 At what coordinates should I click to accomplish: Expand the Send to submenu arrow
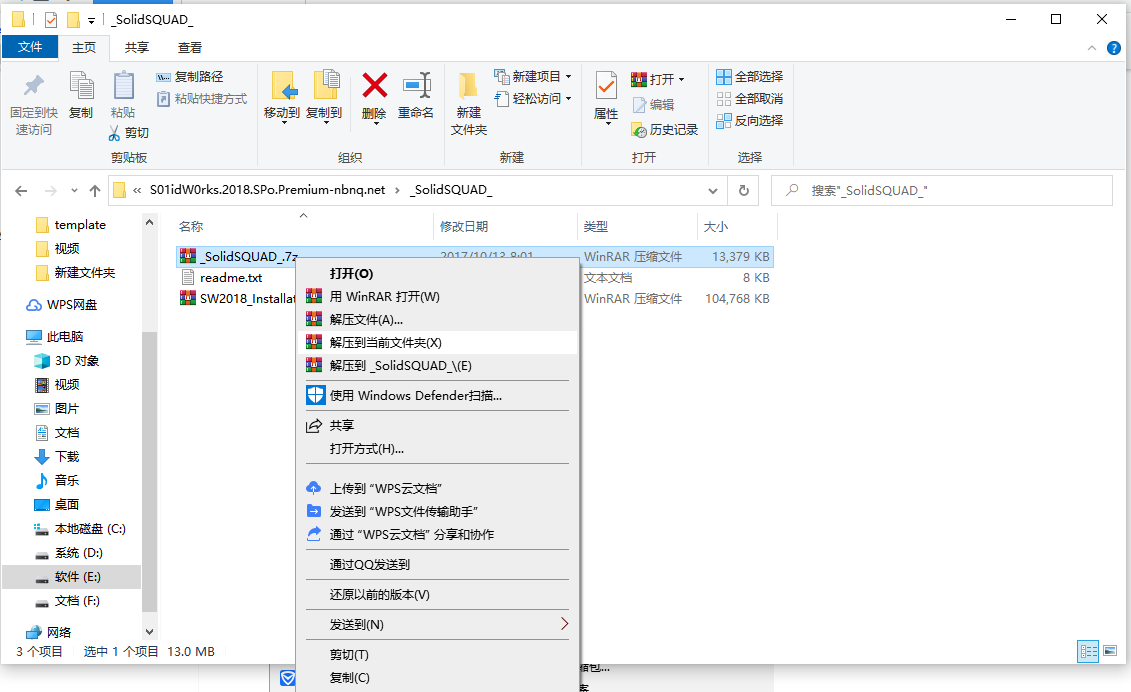[564, 624]
